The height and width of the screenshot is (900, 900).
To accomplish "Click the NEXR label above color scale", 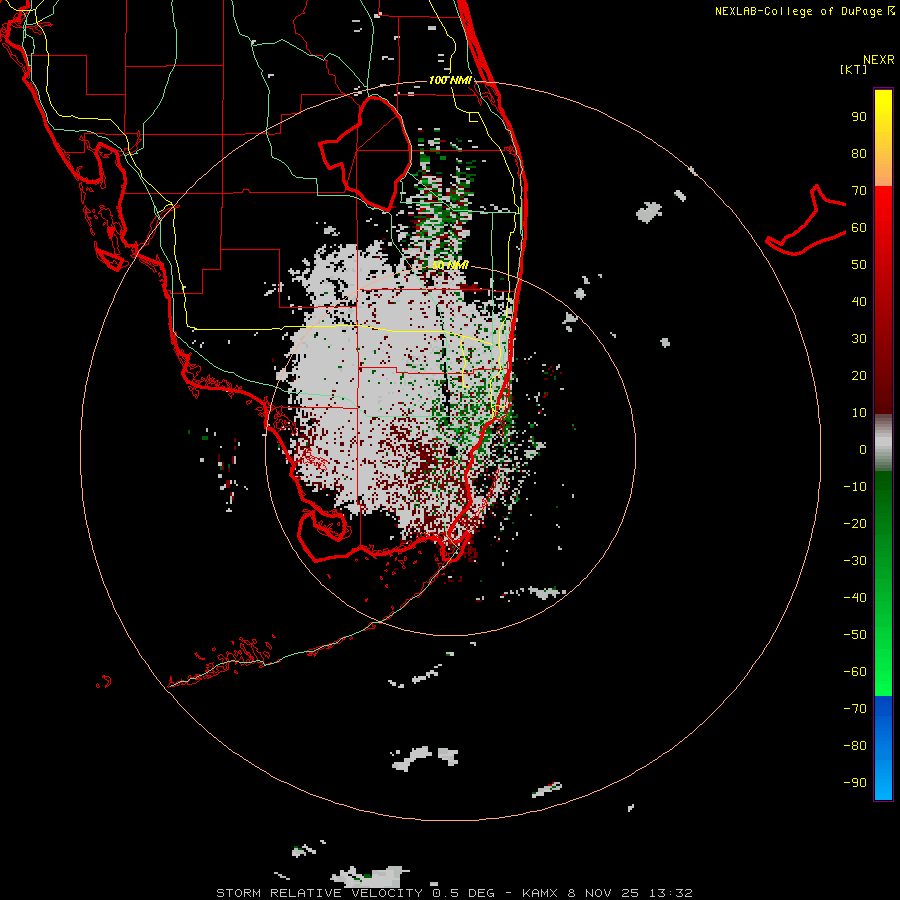I will pos(878,60).
